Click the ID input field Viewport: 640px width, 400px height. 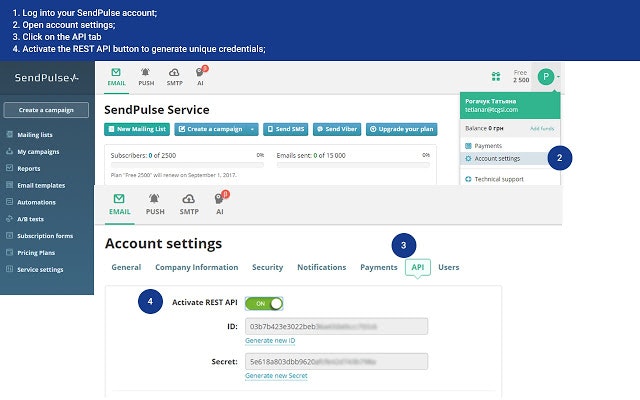coord(336,327)
